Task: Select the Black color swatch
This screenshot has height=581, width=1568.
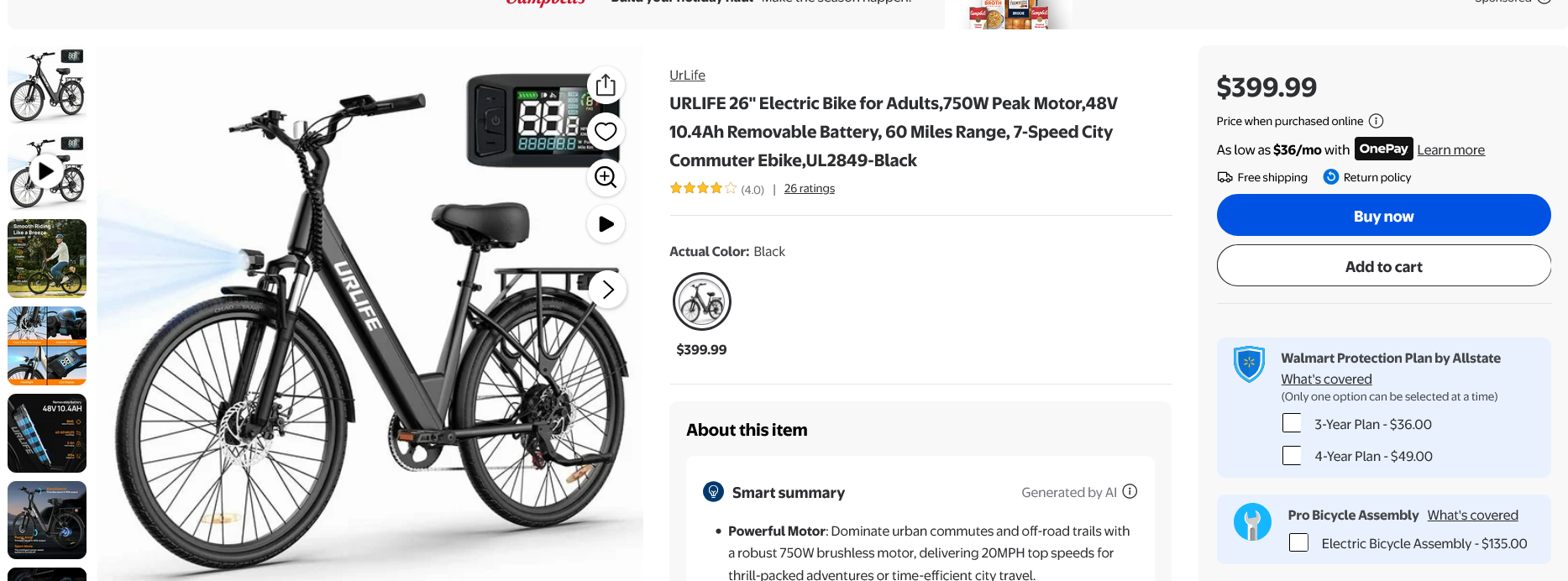Action: tap(701, 301)
